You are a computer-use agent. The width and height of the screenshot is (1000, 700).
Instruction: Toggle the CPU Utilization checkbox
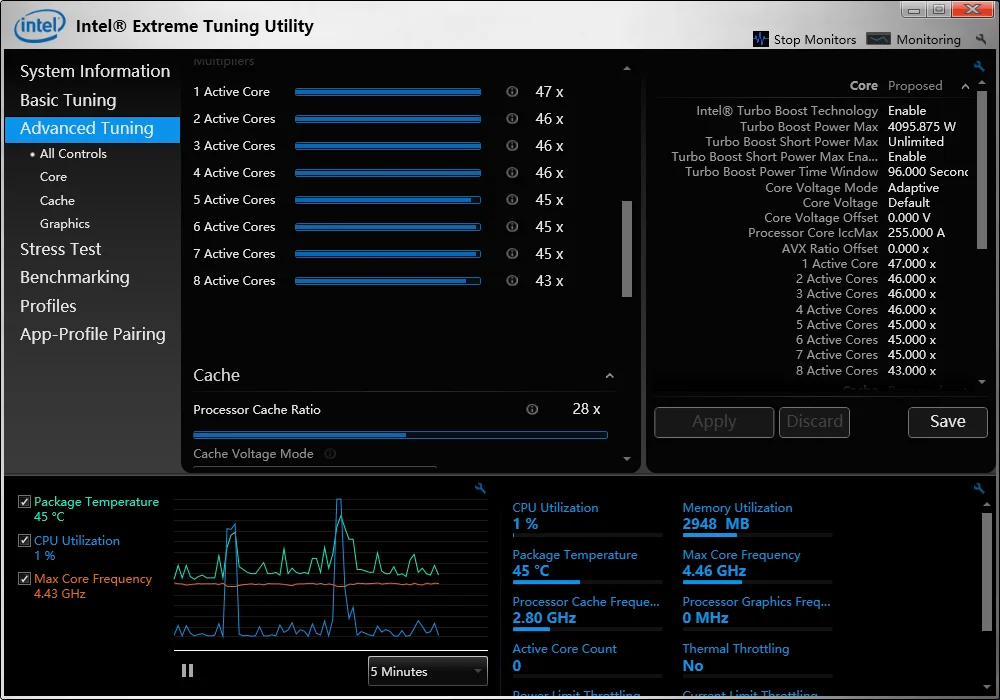[x=25, y=540]
